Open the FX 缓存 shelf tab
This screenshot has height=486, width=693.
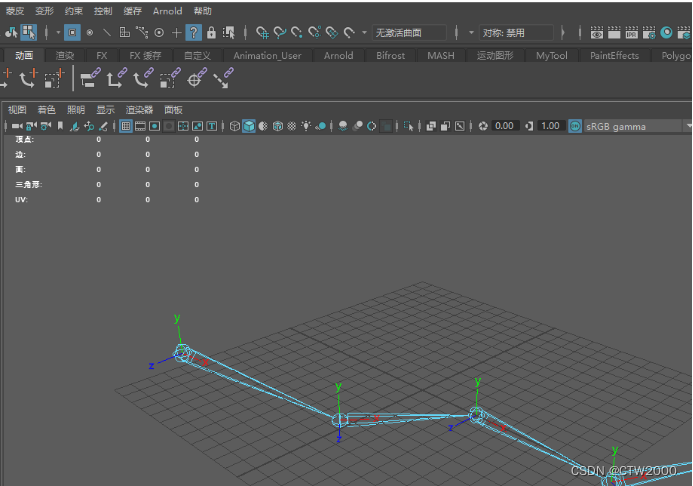(145, 56)
